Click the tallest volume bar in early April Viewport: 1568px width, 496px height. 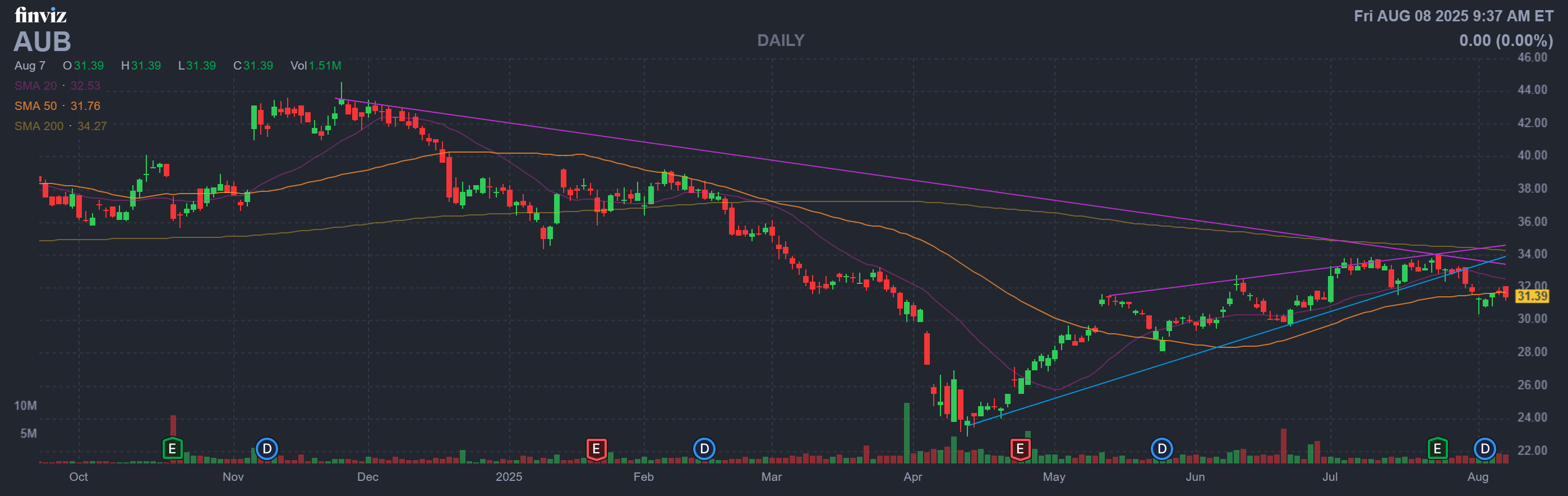(x=907, y=433)
